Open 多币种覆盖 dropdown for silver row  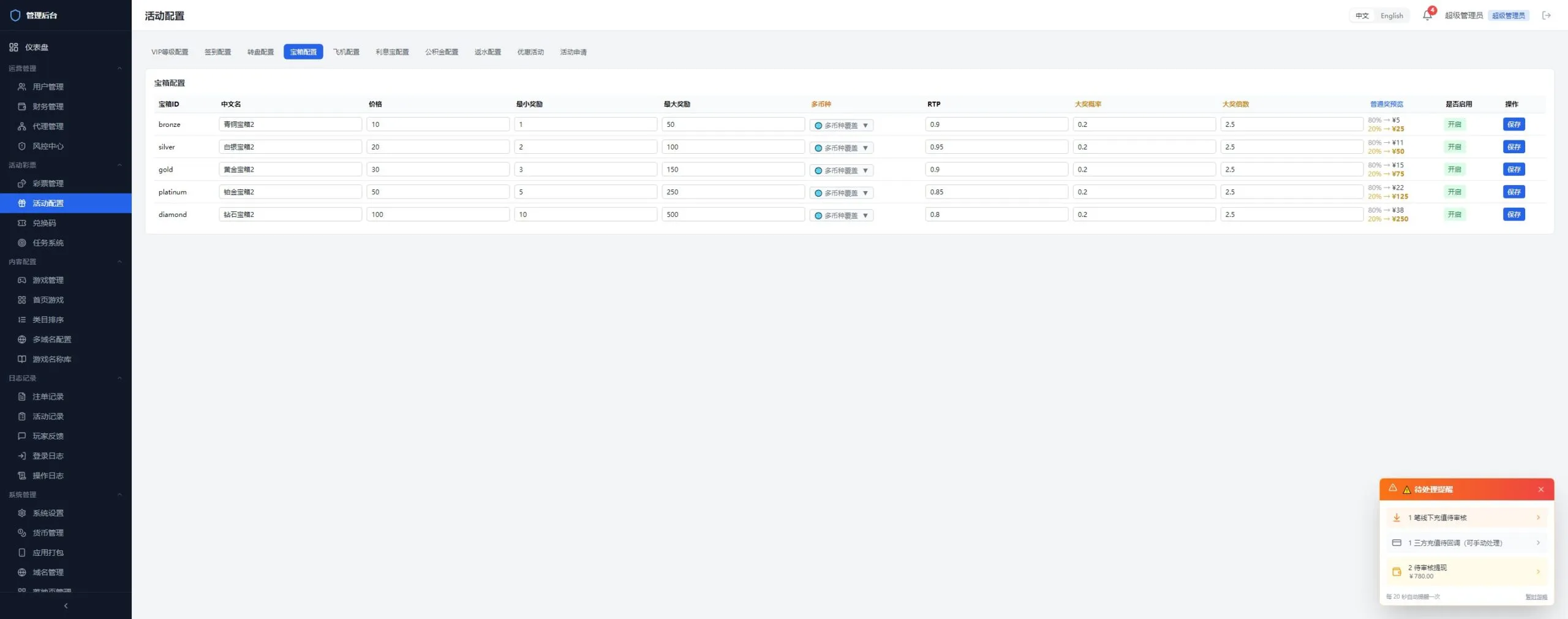pos(842,148)
